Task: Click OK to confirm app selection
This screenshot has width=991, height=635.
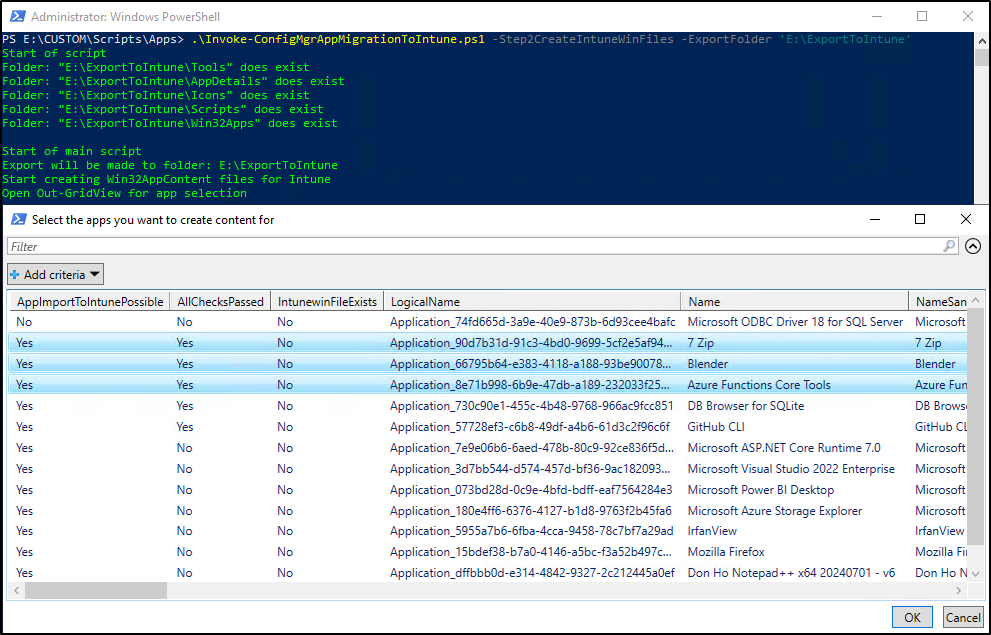Action: point(912,617)
